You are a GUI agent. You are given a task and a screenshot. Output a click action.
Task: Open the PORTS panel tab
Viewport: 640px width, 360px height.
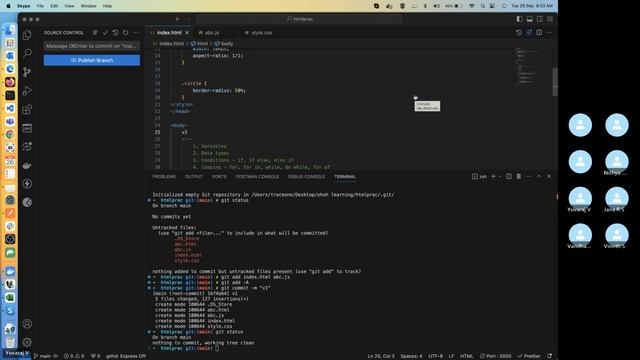click(219, 177)
